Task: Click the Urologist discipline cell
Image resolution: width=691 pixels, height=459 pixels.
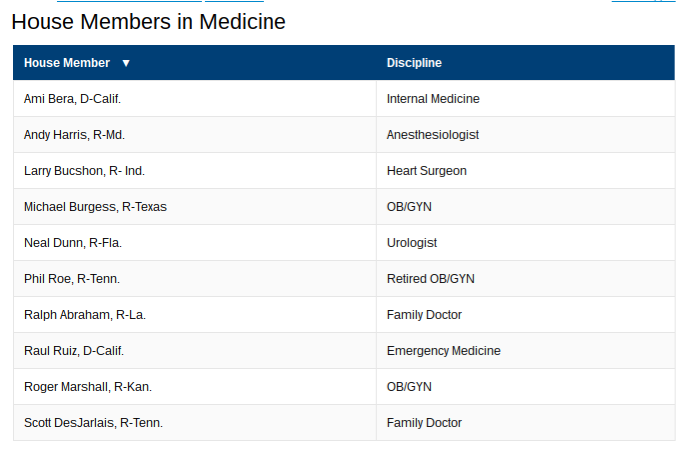Action: point(526,243)
